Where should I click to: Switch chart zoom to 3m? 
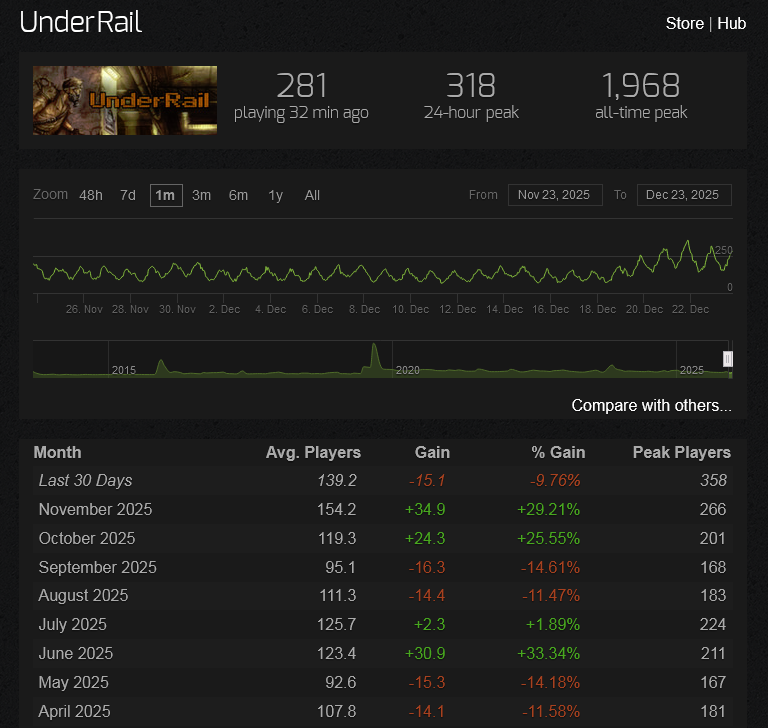[x=201, y=195]
